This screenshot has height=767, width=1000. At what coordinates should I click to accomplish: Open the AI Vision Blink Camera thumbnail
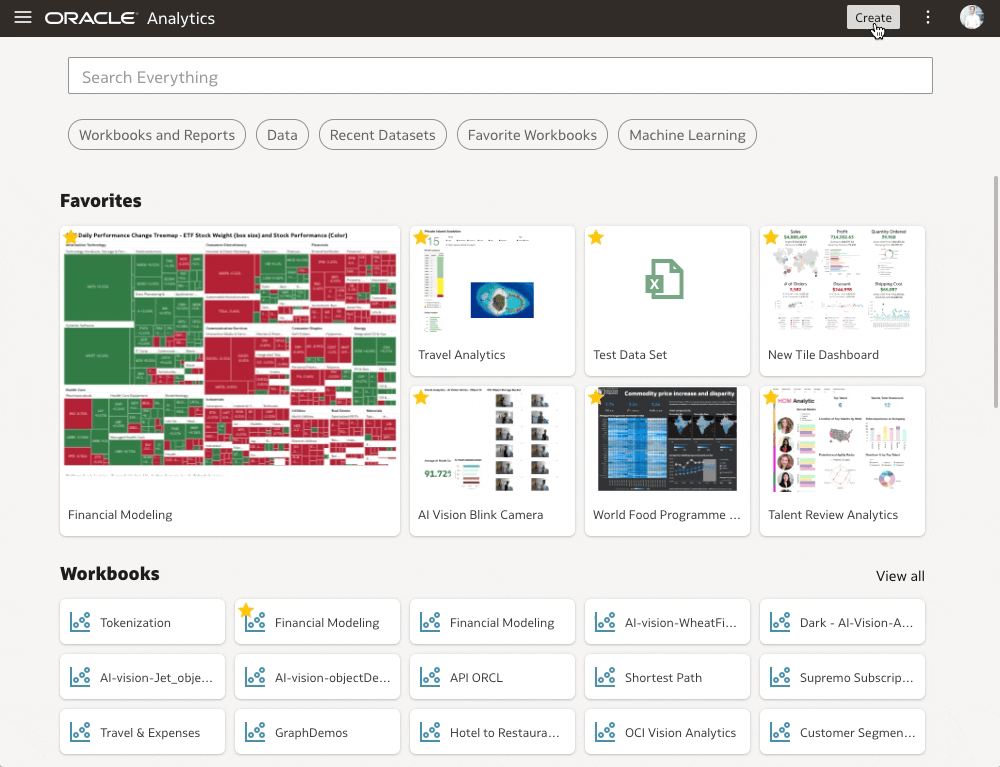coord(492,440)
